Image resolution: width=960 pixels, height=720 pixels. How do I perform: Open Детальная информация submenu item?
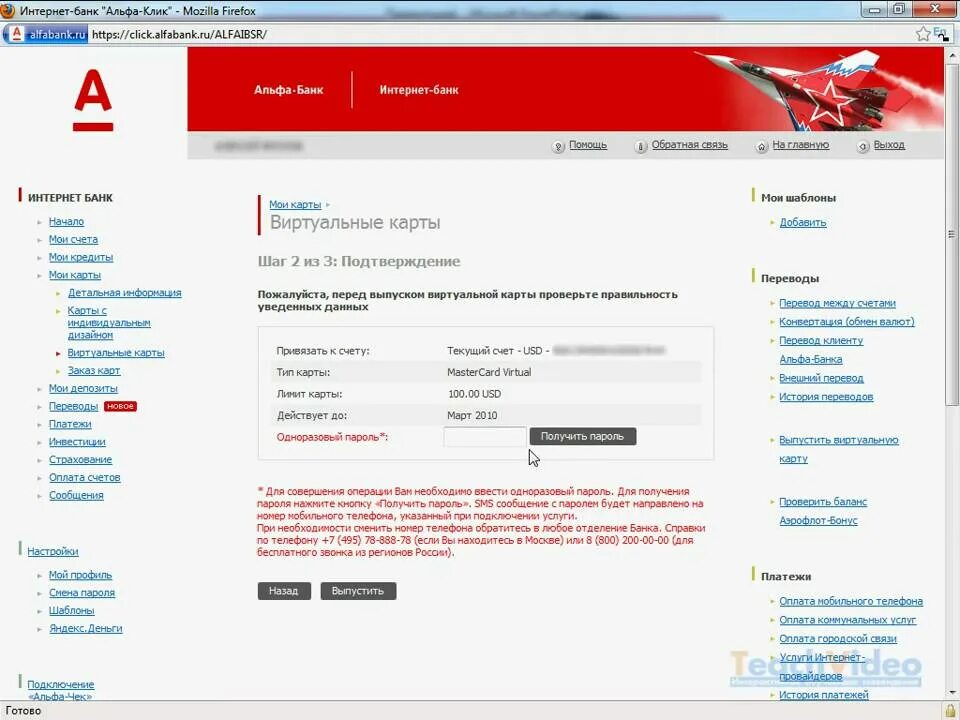[124, 293]
